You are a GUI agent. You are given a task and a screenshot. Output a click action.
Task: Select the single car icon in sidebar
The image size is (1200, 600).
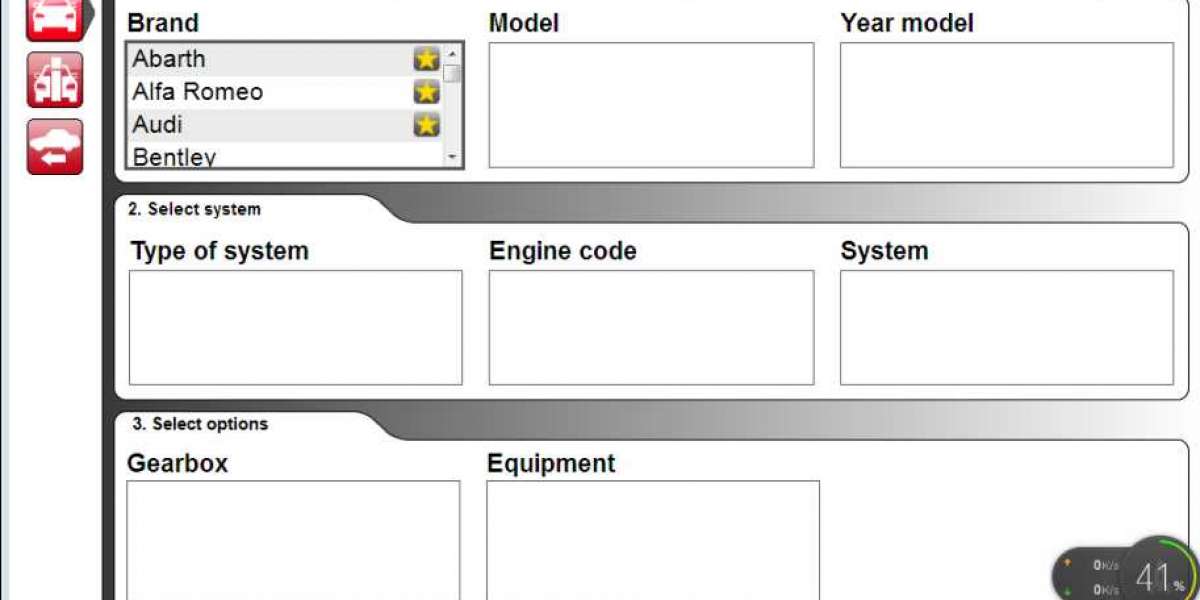coord(54,18)
